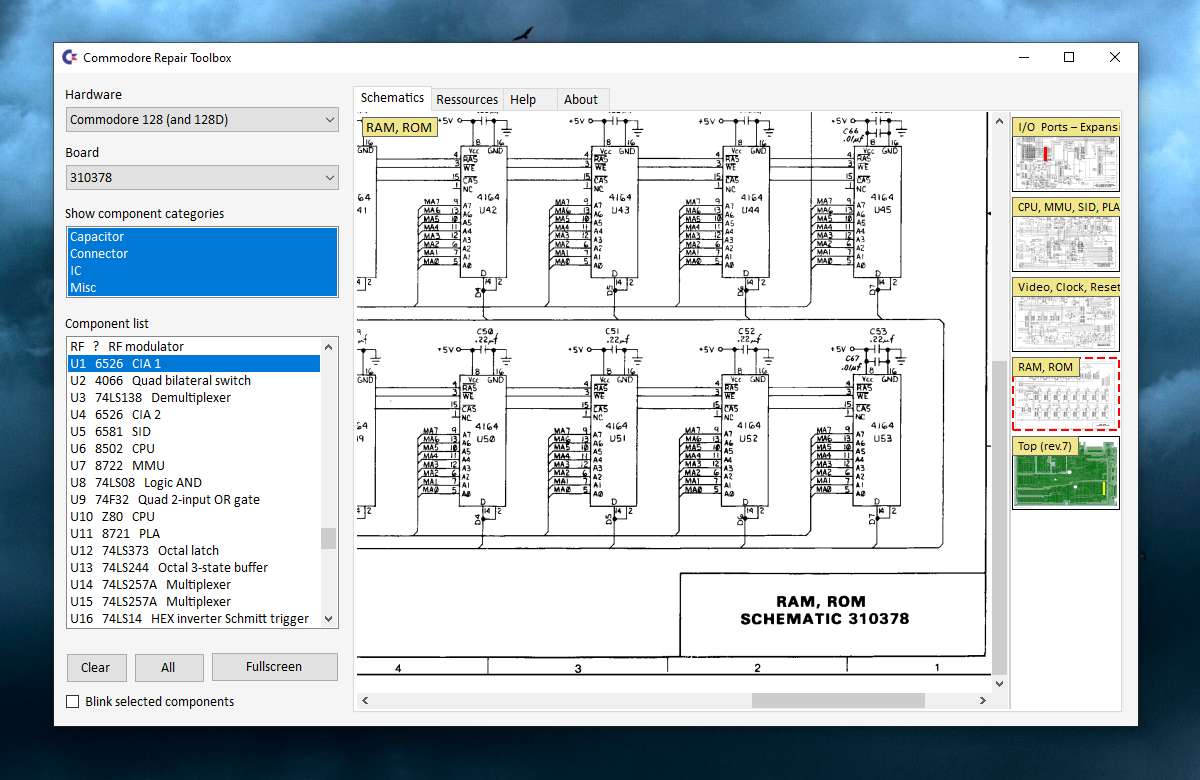Select U1 6526 CIA 1 component
This screenshot has width=1200, height=780.
coord(194,364)
